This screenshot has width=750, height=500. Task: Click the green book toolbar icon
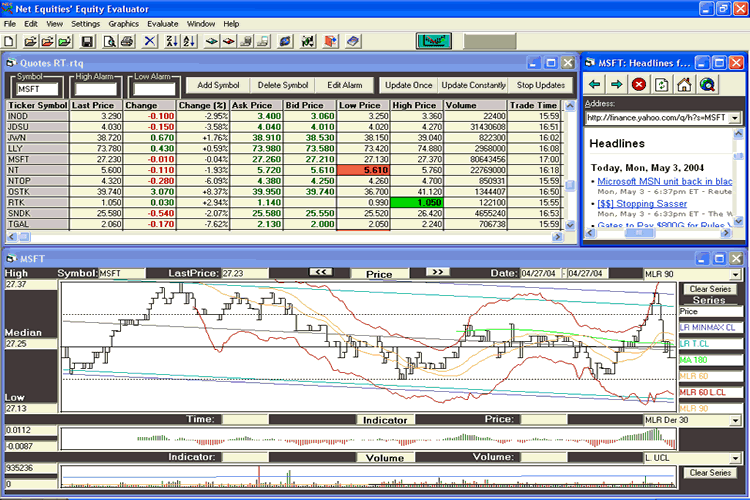point(211,42)
